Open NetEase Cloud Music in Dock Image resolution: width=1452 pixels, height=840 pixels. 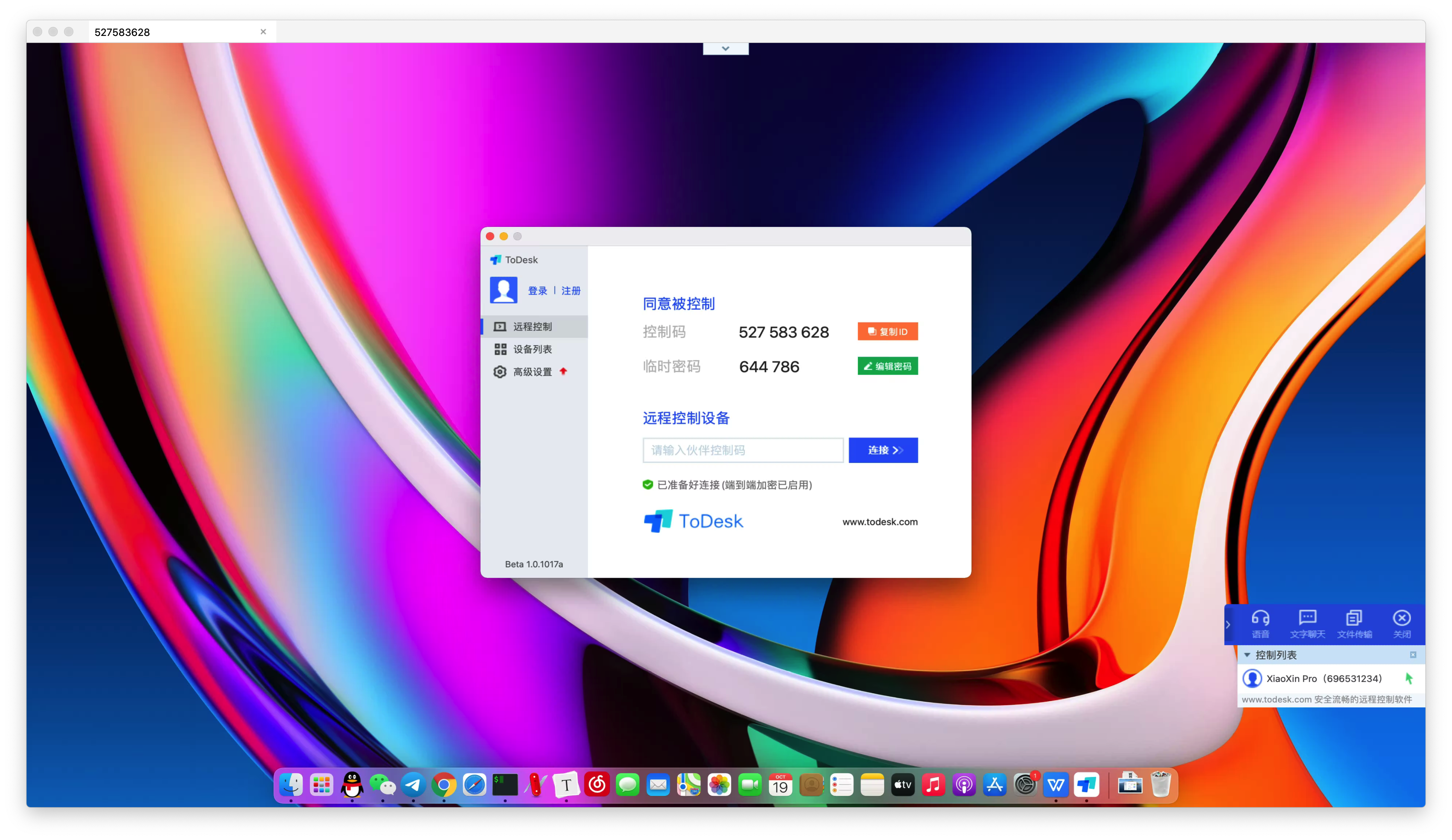(597, 784)
